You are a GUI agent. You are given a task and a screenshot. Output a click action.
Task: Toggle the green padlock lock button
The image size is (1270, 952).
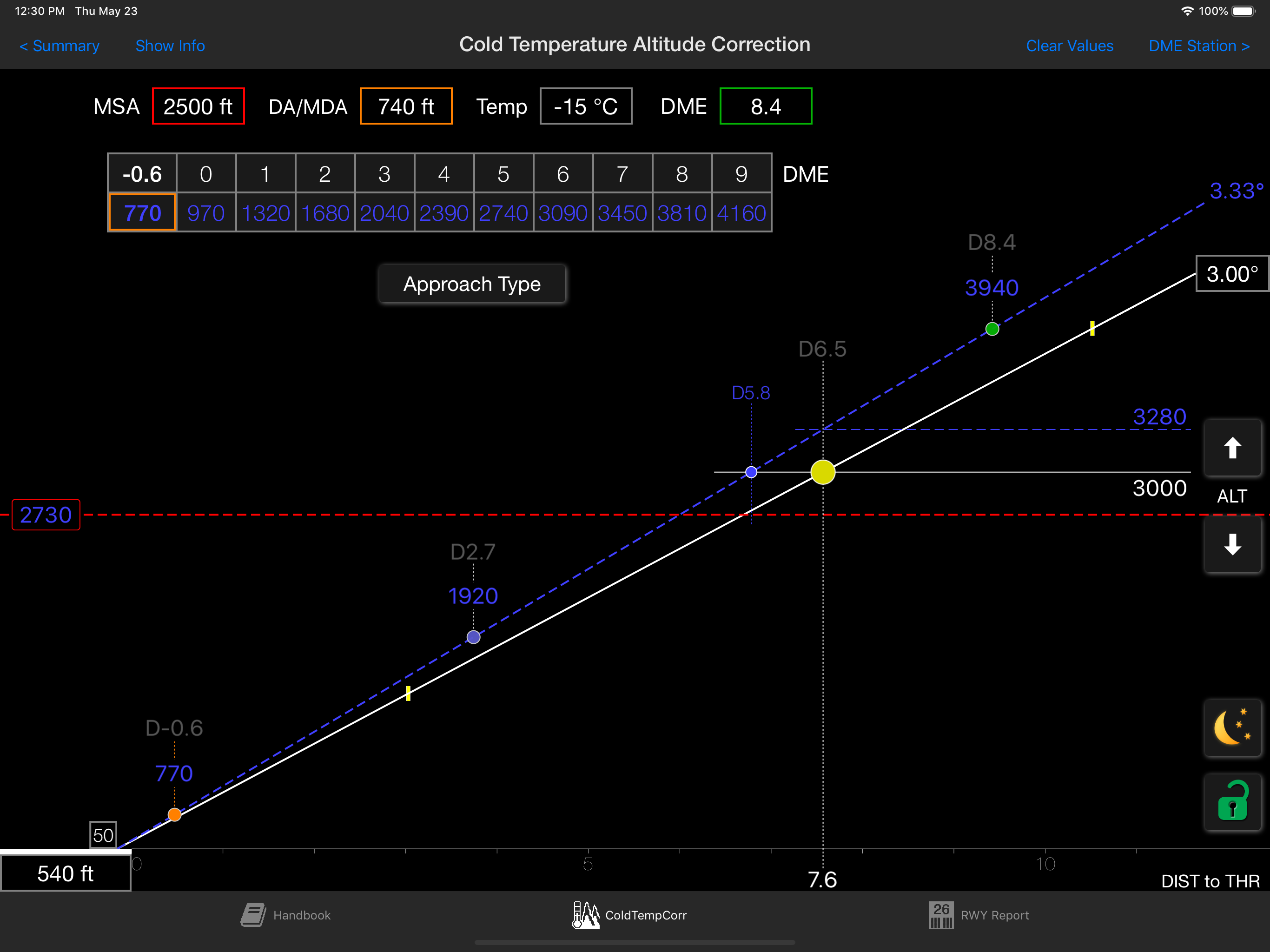click(1232, 801)
